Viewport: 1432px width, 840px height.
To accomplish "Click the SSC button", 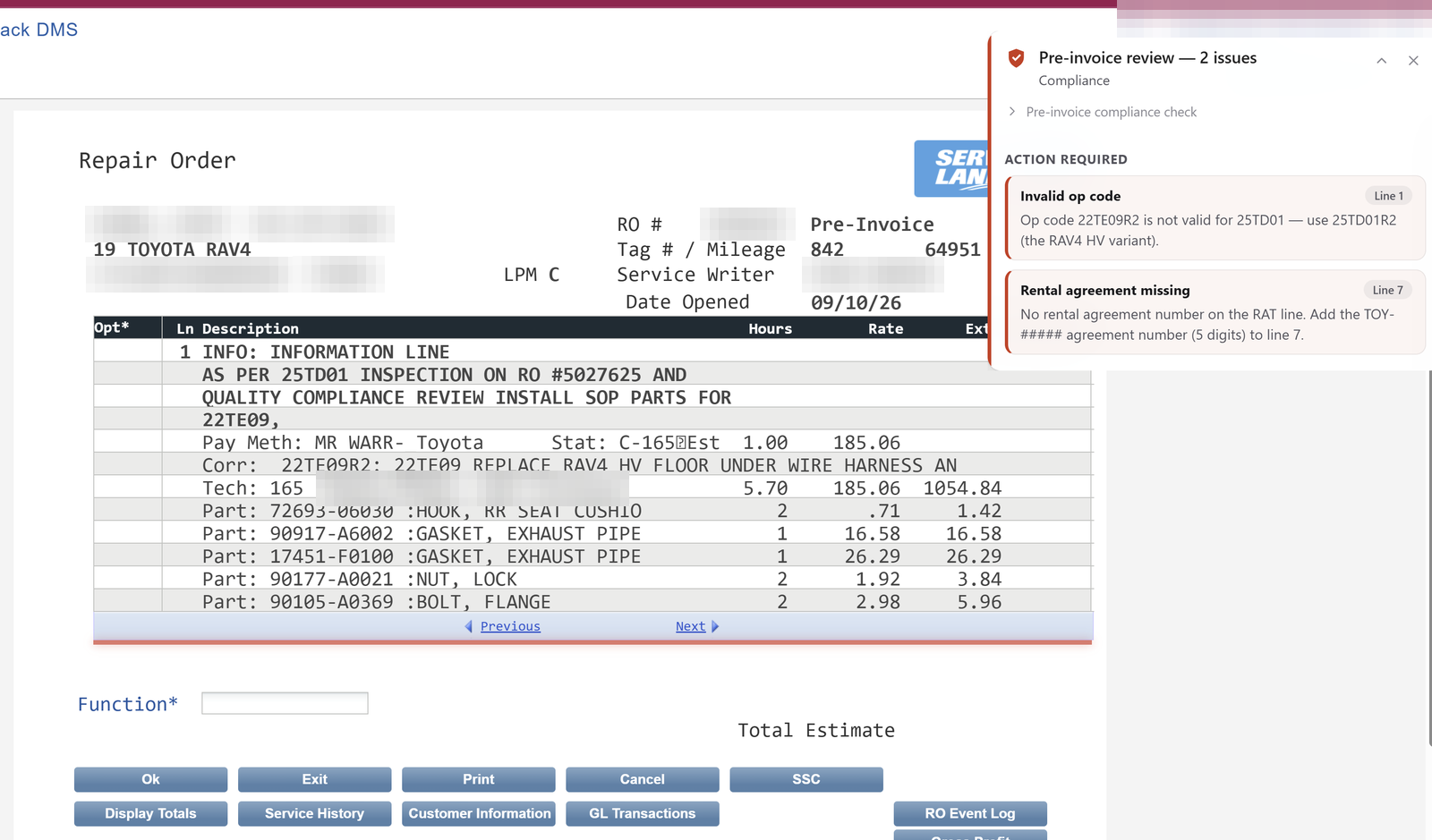I will click(805, 779).
